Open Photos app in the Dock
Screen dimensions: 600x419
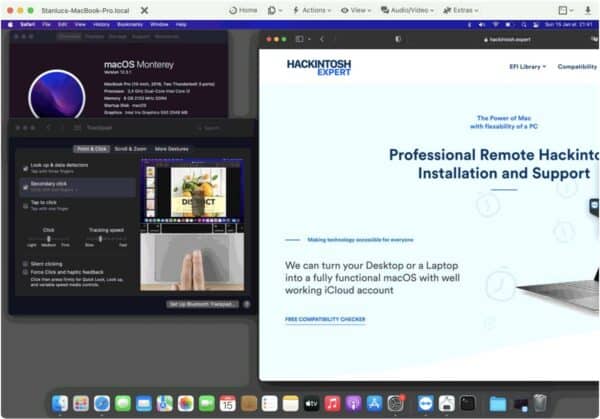[186, 403]
